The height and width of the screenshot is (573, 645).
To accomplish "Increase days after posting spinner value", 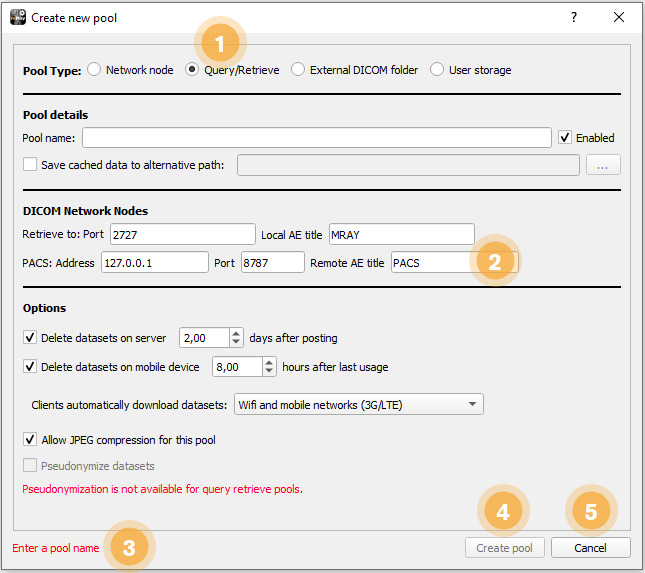I will click(236, 334).
